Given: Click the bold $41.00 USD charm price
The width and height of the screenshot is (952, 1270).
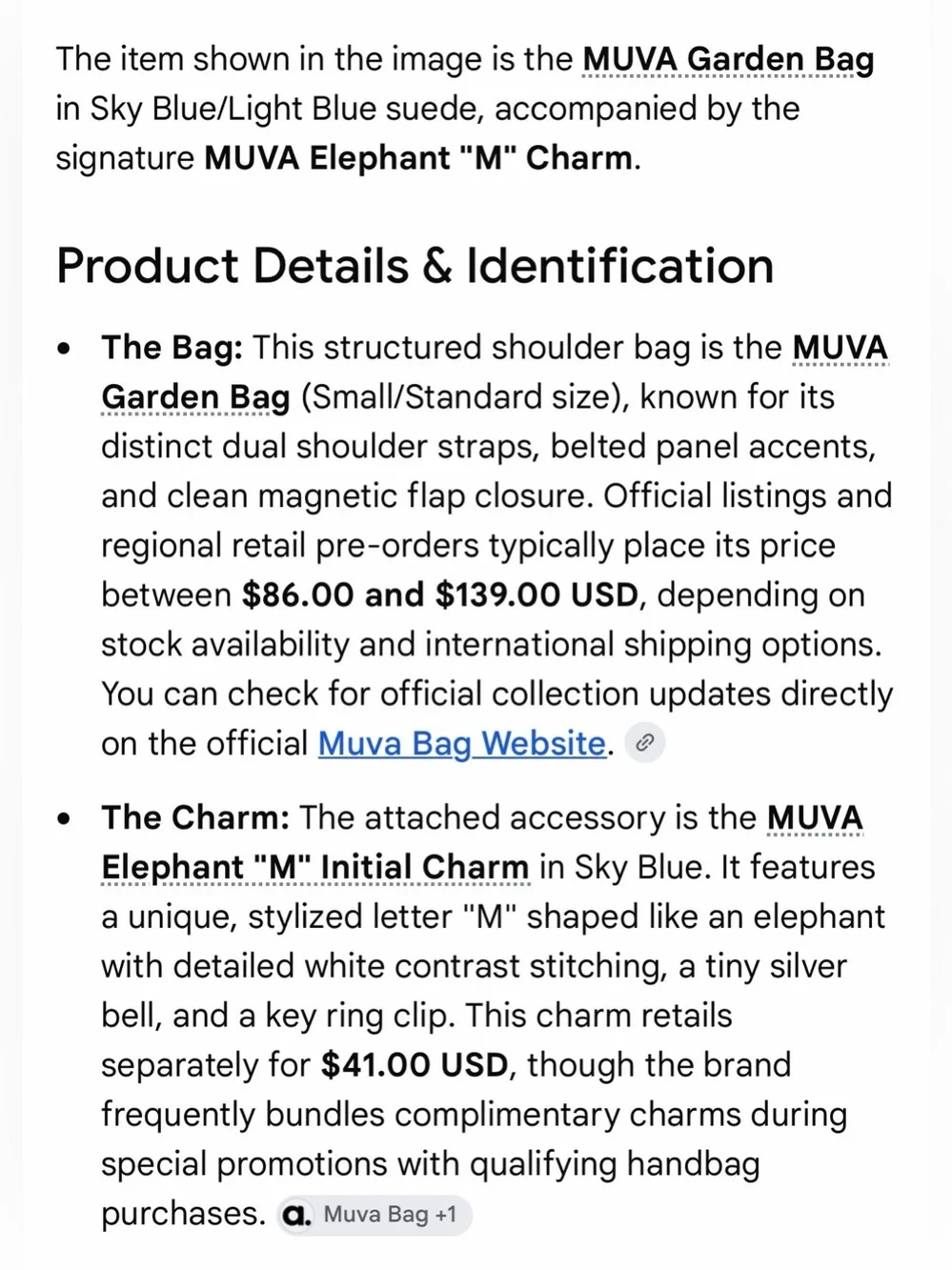Looking at the screenshot, I should pos(415,1065).
